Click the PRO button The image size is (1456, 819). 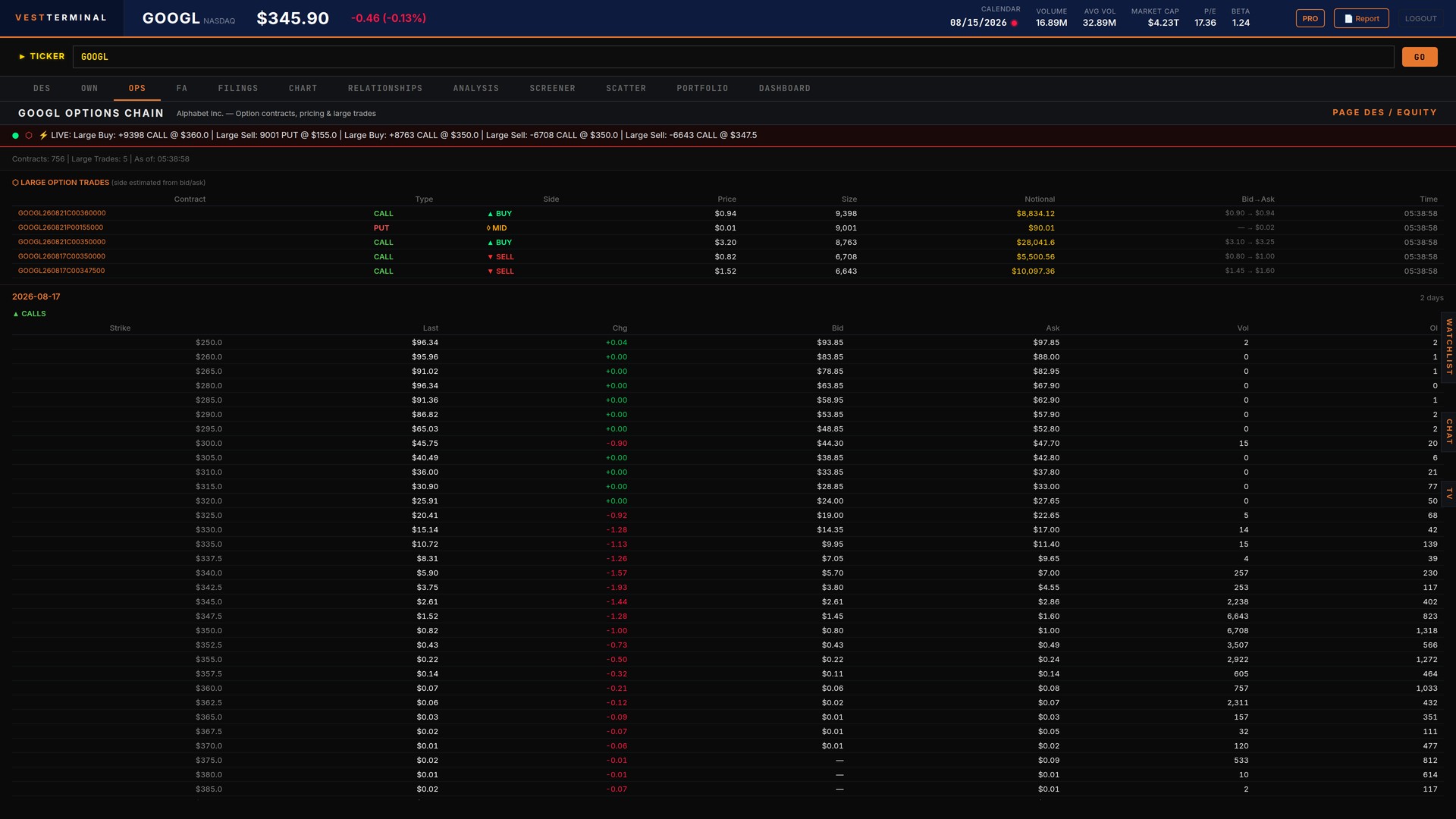click(1310, 18)
